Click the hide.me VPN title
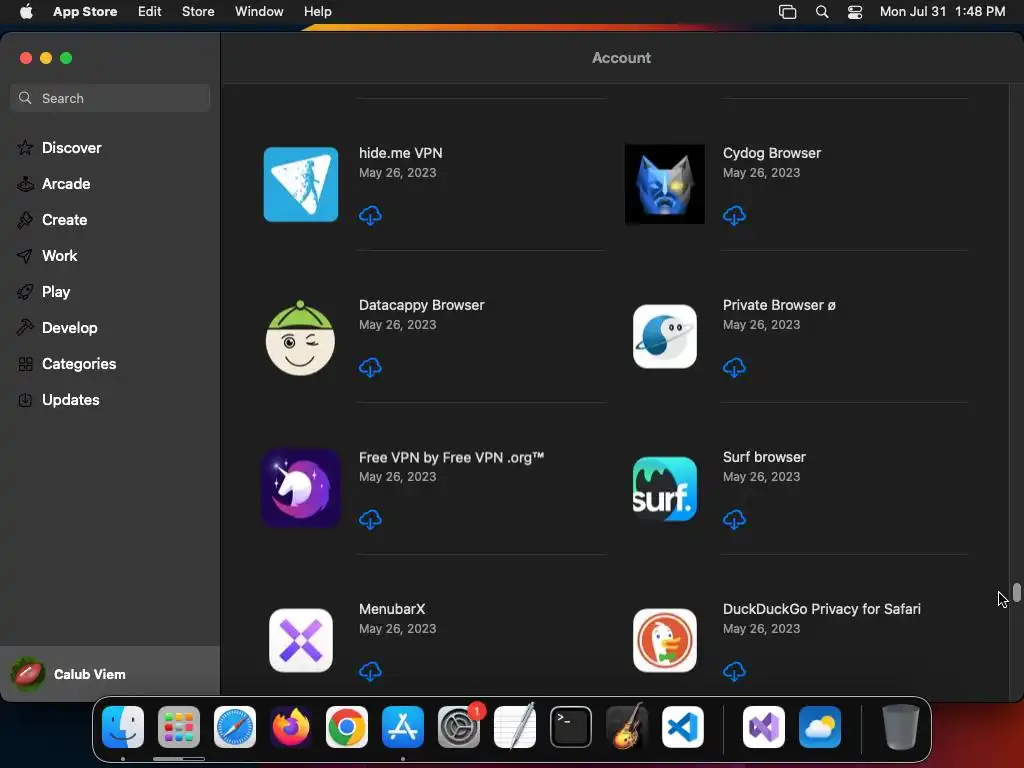The height and width of the screenshot is (768, 1024). pos(400,153)
